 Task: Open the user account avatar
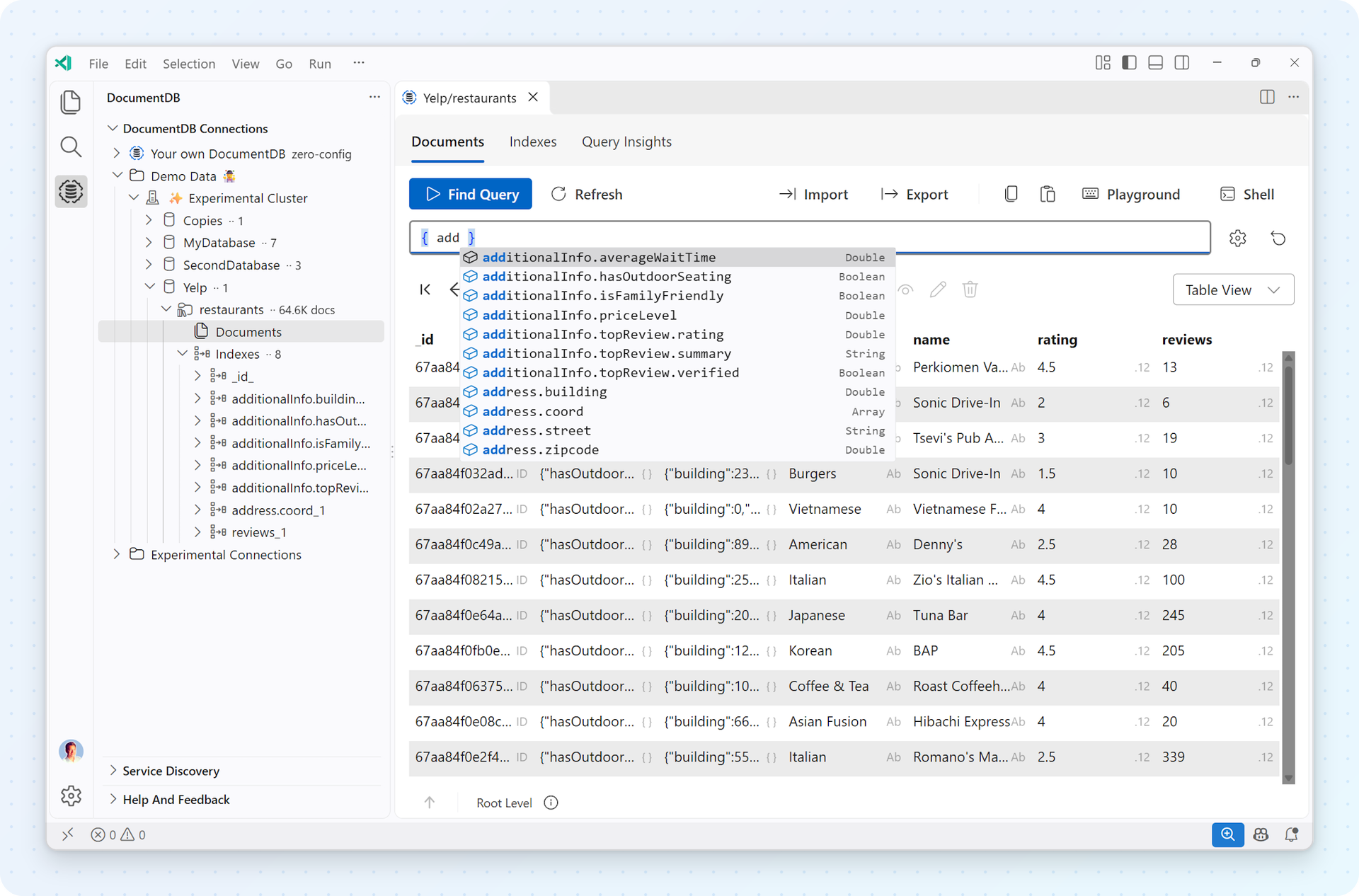pyautogui.click(x=71, y=750)
